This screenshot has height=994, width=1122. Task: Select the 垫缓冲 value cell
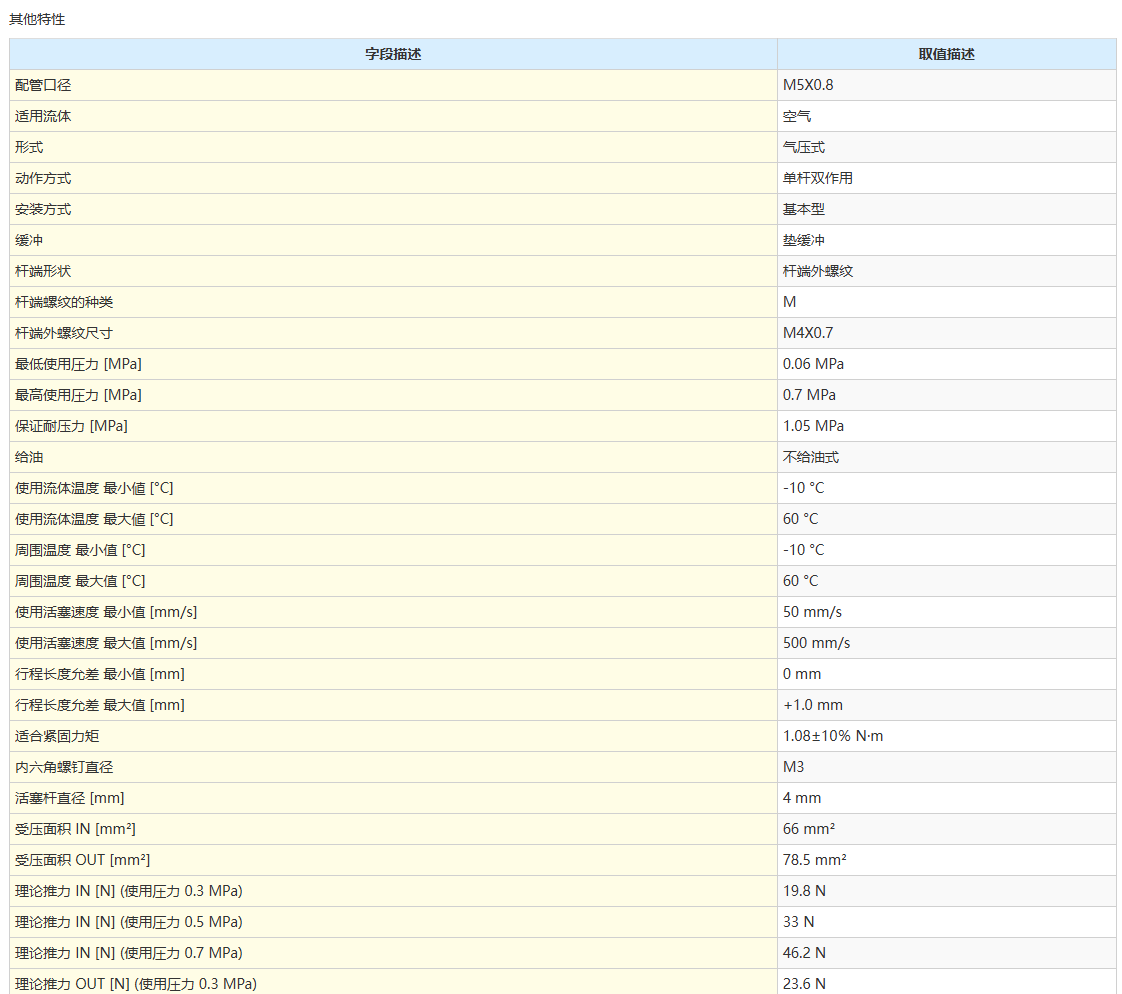click(x=804, y=240)
